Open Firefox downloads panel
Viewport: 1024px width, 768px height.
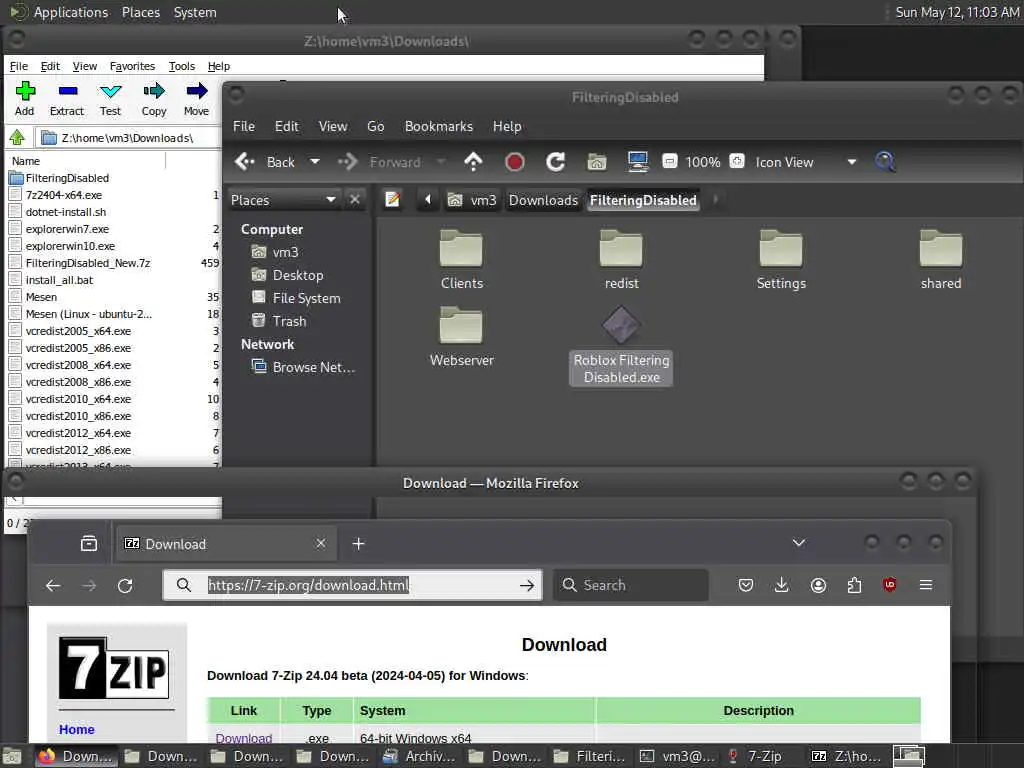point(782,585)
